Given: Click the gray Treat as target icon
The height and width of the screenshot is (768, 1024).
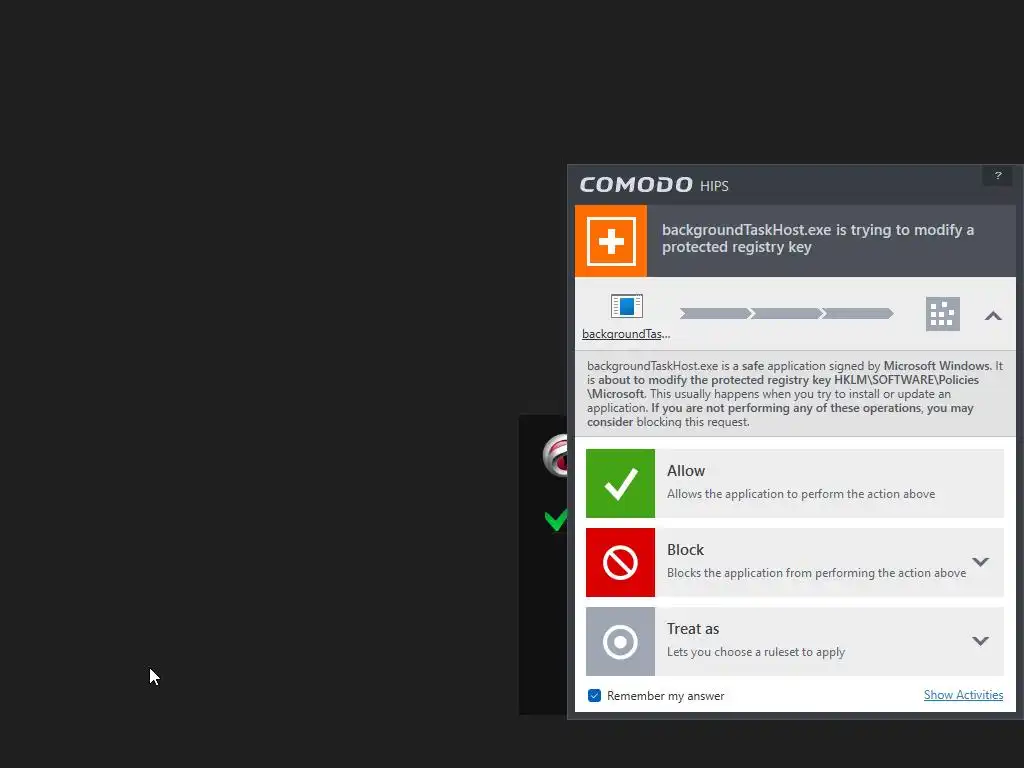Looking at the screenshot, I should coord(620,641).
